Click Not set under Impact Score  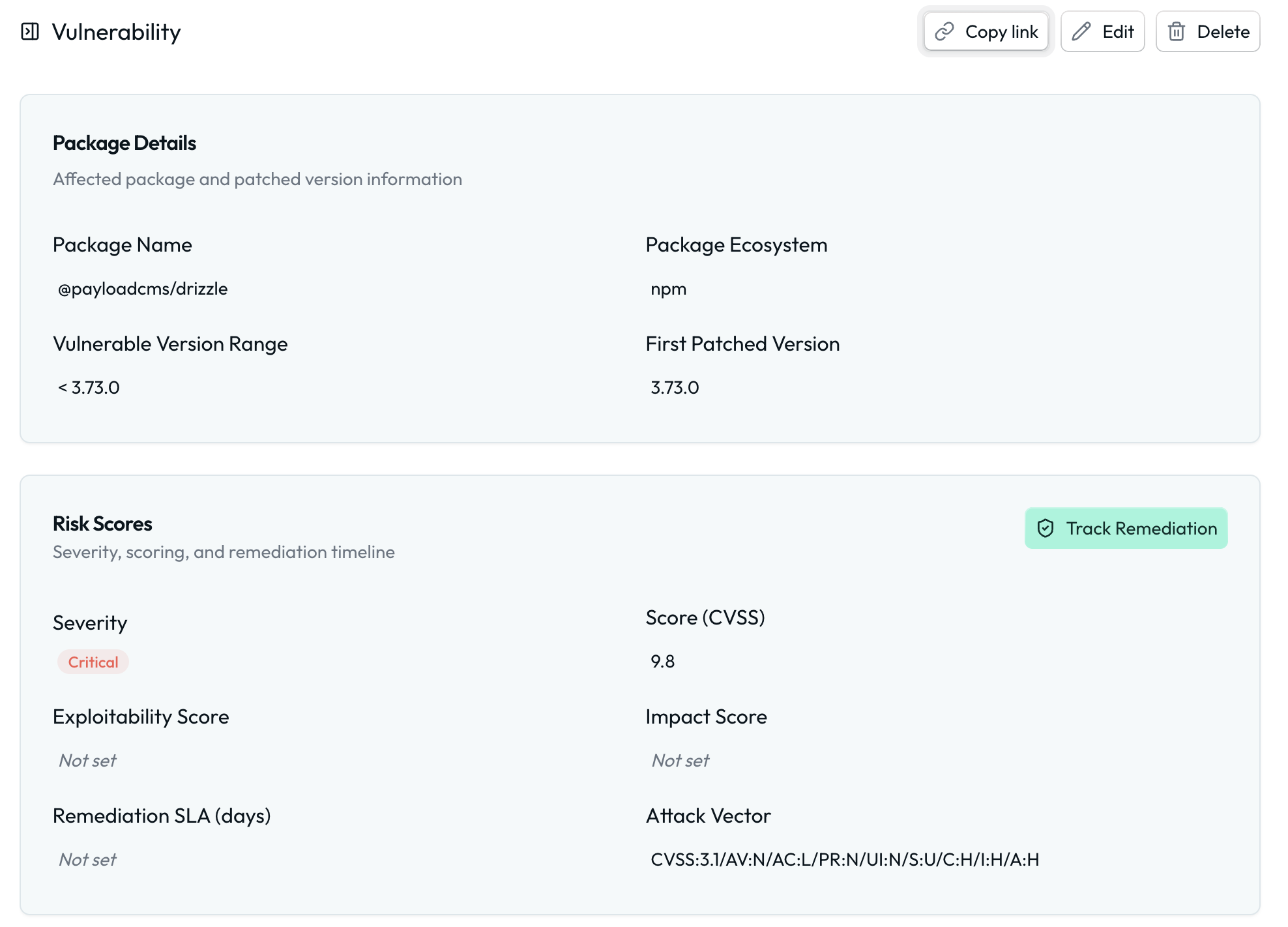681,761
